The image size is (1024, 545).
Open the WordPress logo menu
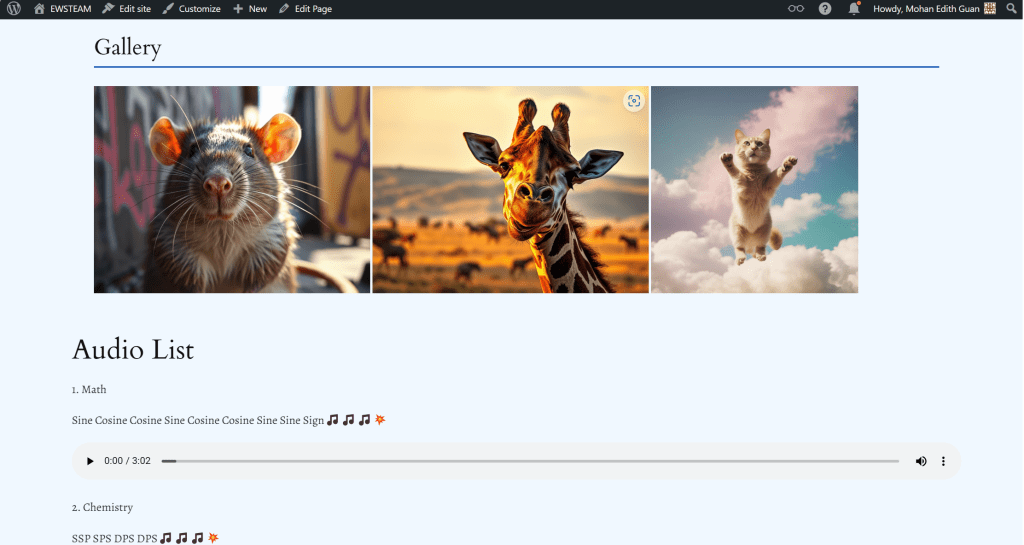14,9
